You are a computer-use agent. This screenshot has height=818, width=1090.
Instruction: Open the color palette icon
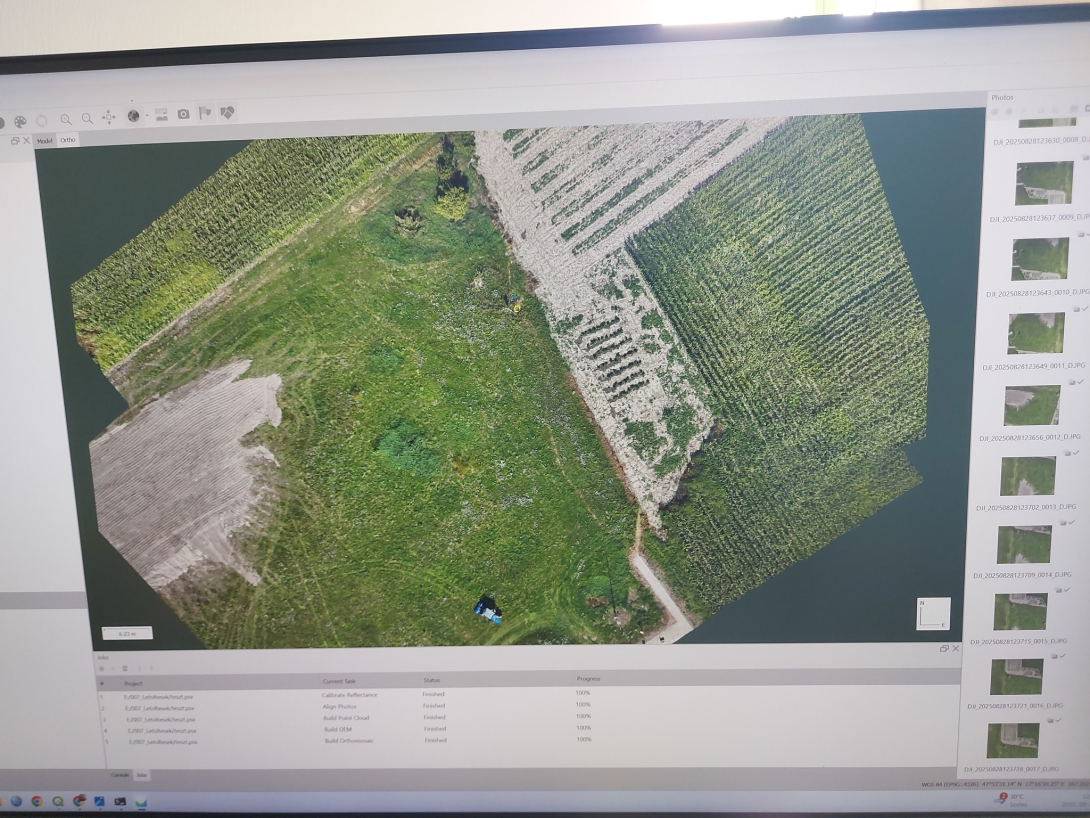click(20, 121)
